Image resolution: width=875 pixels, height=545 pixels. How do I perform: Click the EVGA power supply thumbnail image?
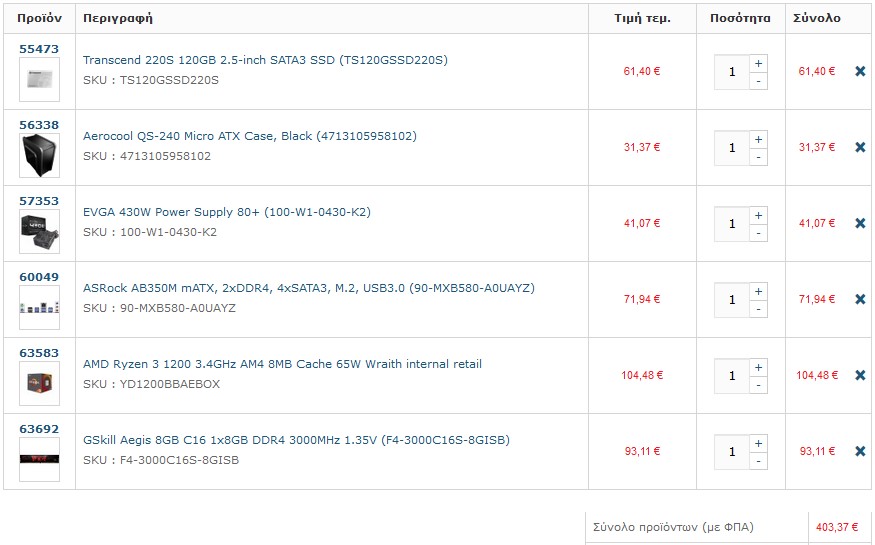pyautogui.click(x=40, y=231)
